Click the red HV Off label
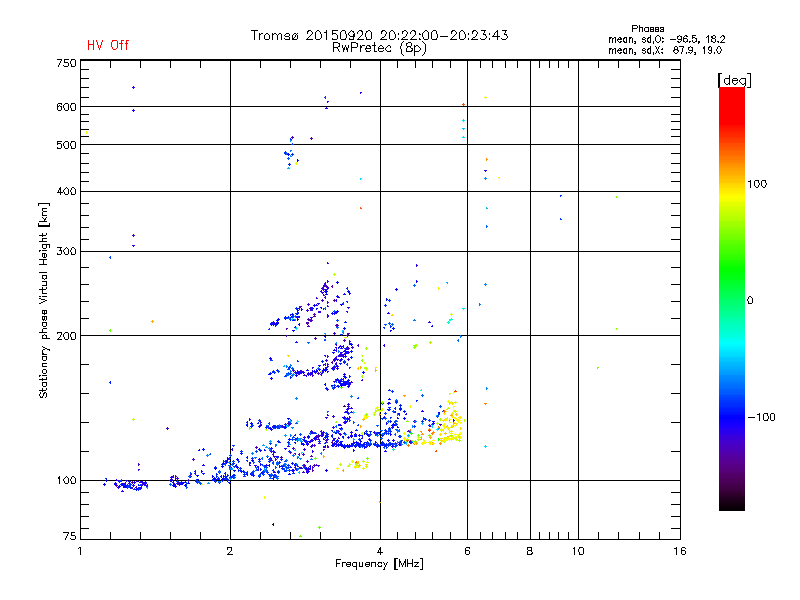This screenshot has width=800, height=600. (x=108, y=45)
